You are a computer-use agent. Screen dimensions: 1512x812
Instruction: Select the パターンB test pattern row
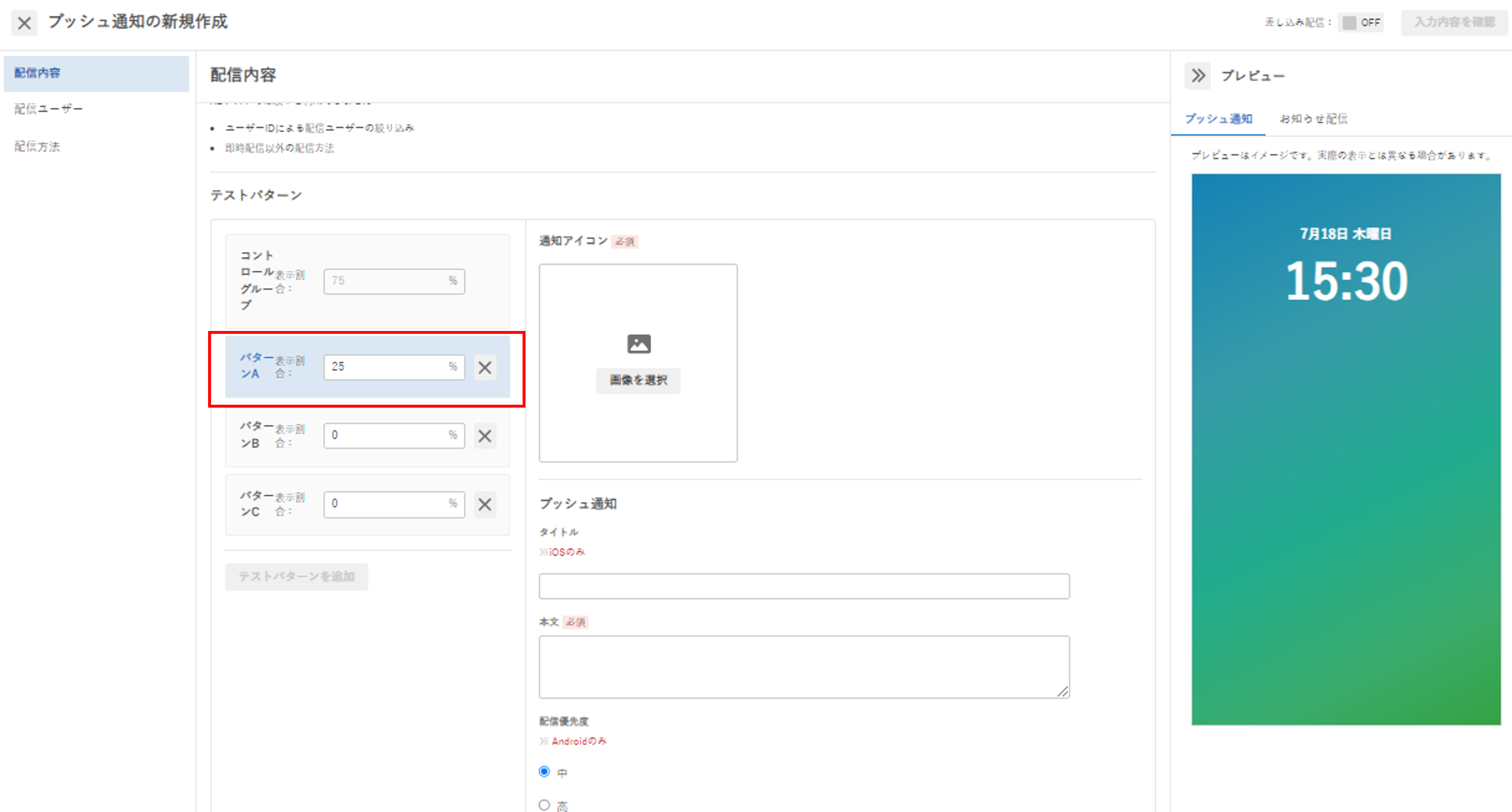tap(367, 436)
